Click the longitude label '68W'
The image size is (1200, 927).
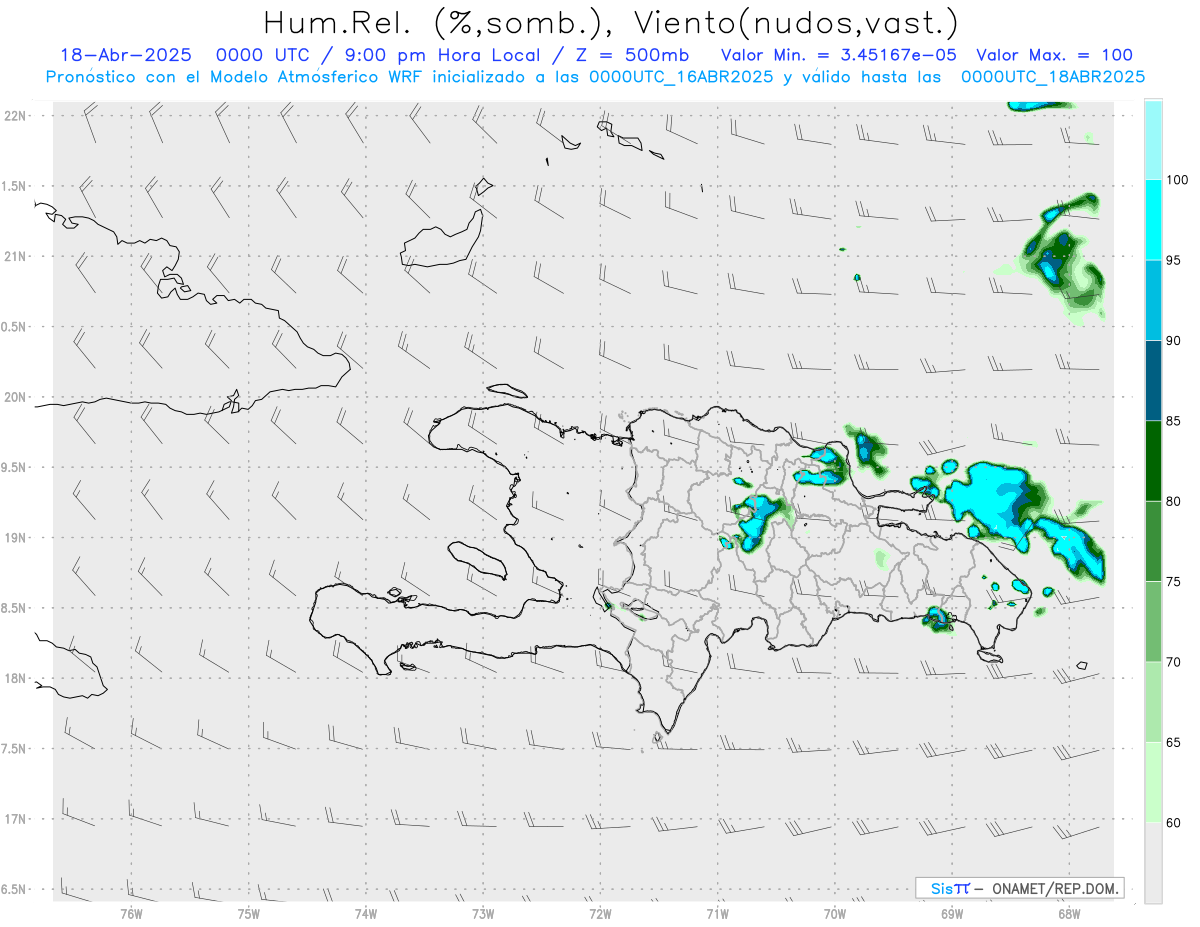[1068, 913]
